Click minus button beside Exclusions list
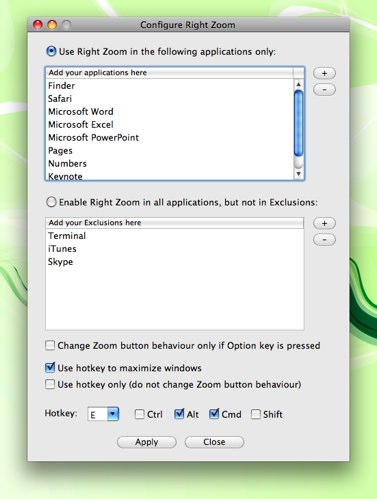The image size is (377, 499). coord(324,239)
